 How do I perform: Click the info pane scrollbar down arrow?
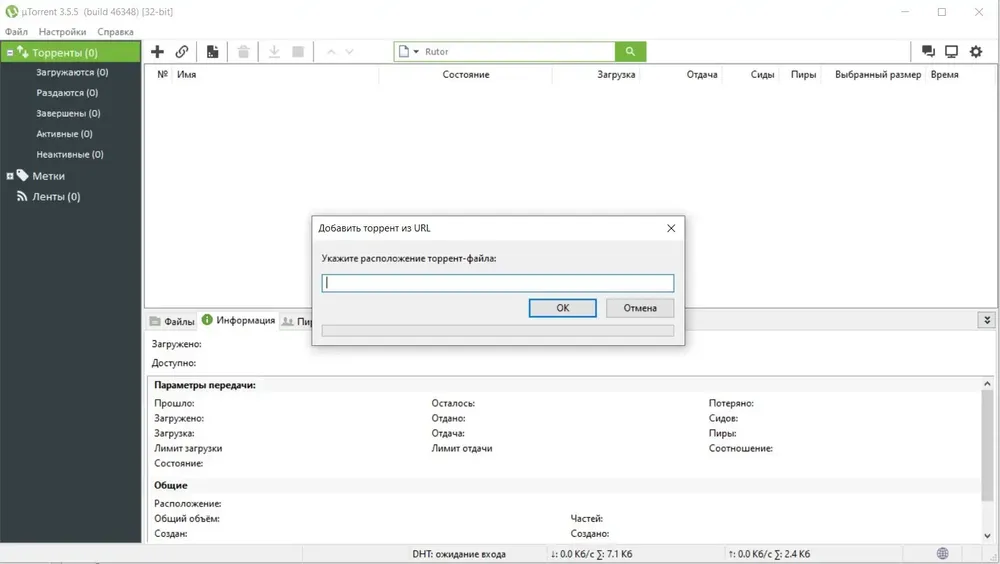pyautogui.click(x=987, y=536)
